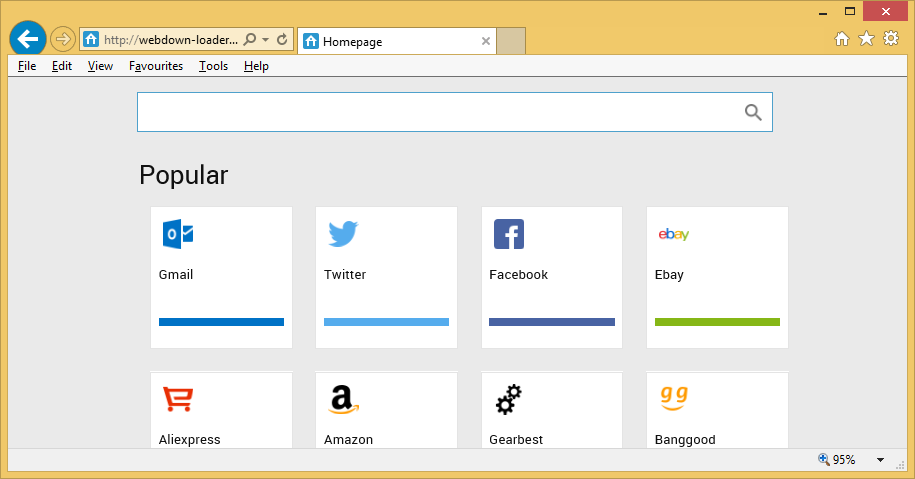Click the address bar URL text

pos(171,40)
